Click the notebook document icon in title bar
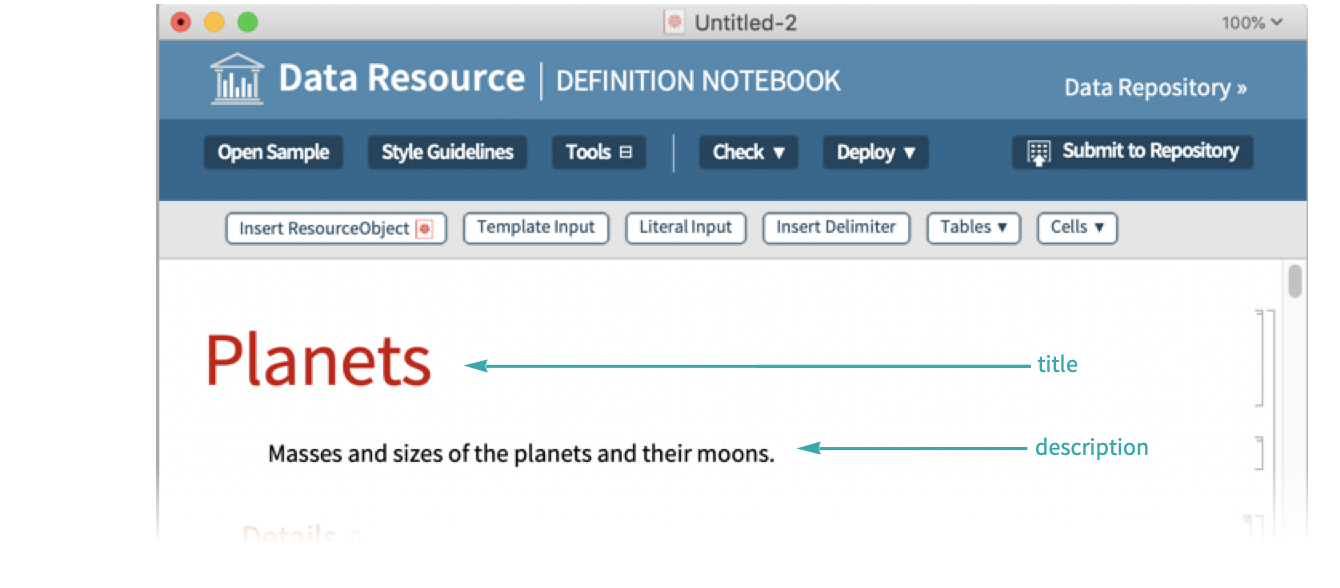This screenshot has height=588, width=1340. point(674,22)
